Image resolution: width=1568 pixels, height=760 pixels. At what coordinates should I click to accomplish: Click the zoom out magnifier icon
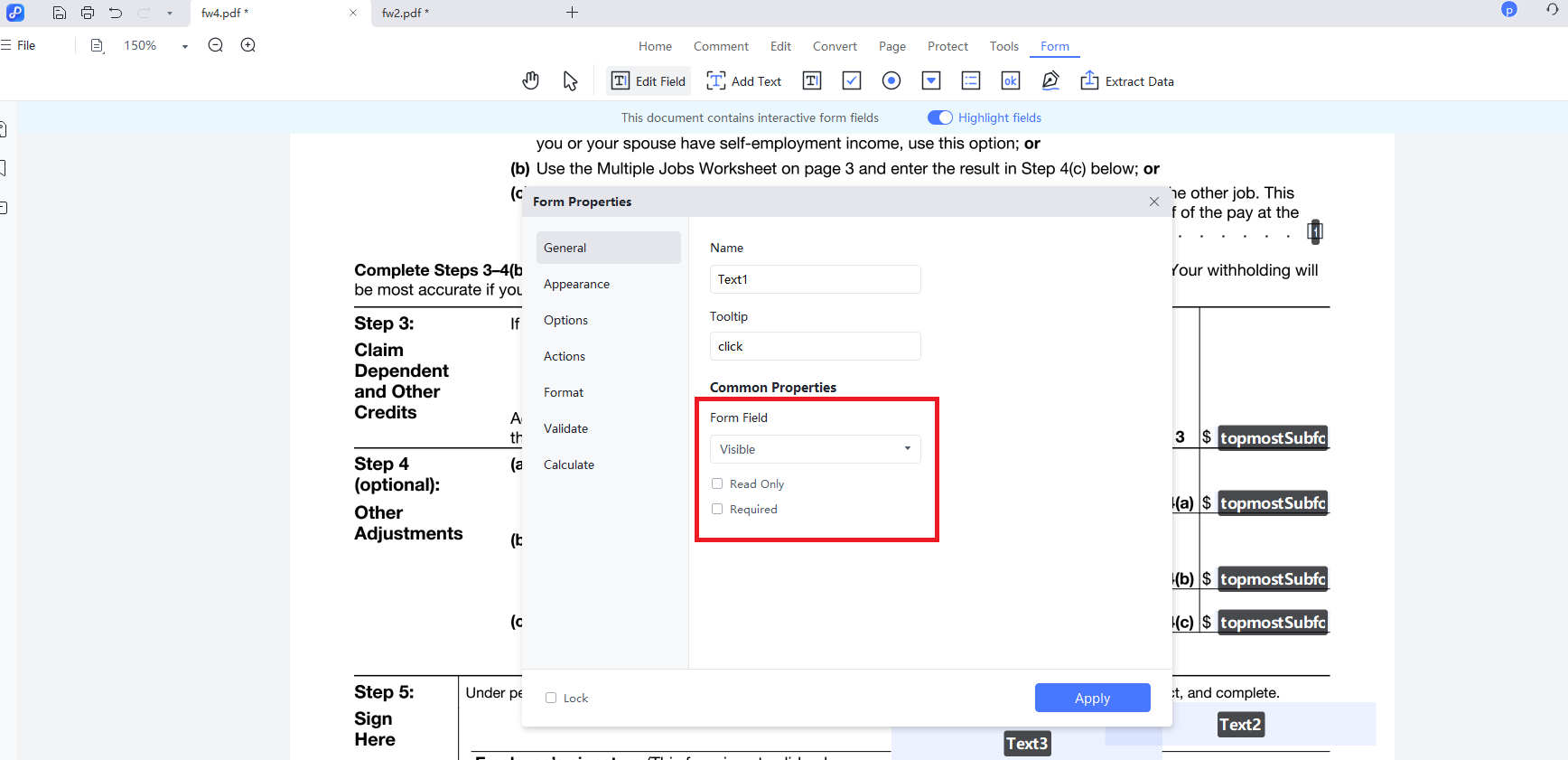215,45
